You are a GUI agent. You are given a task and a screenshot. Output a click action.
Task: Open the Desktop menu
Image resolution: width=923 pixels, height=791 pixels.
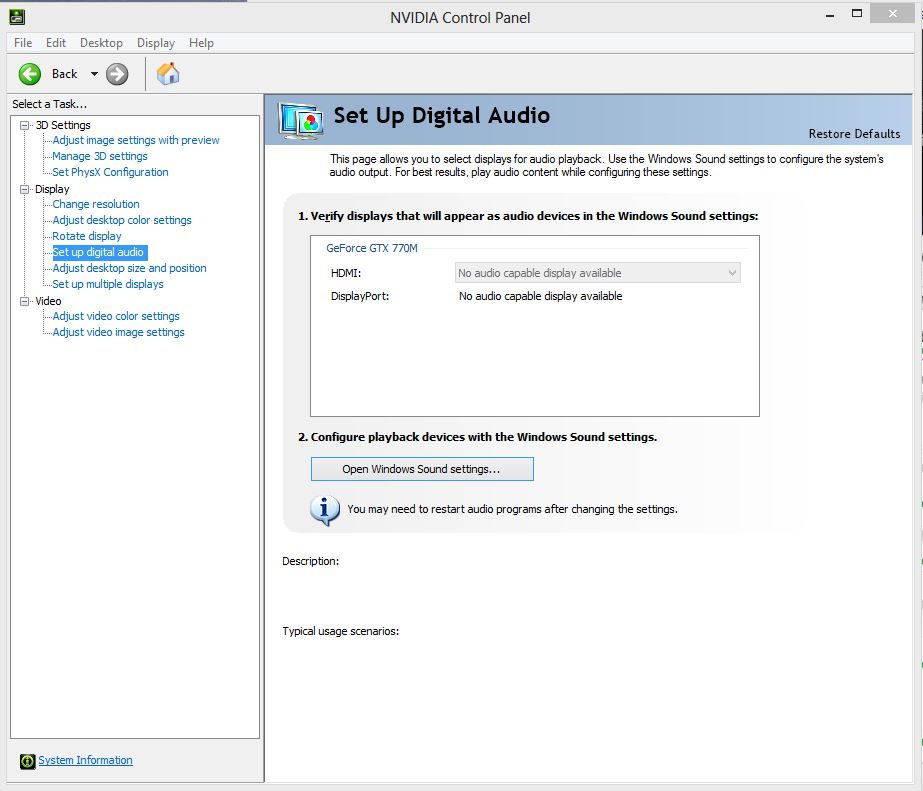tap(101, 43)
